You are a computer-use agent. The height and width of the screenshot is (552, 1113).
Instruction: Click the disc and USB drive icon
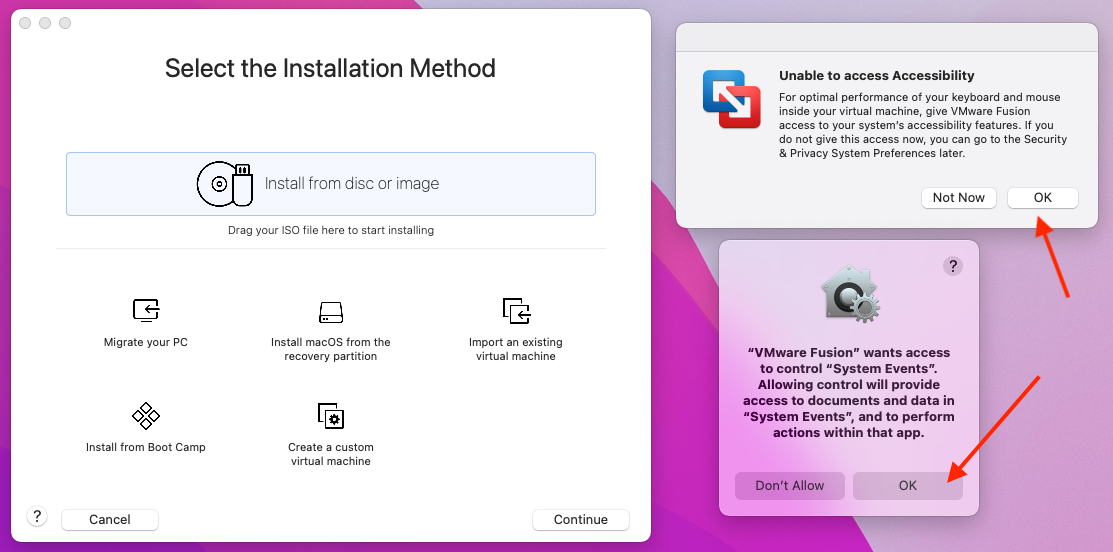pyautogui.click(x=225, y=184)
